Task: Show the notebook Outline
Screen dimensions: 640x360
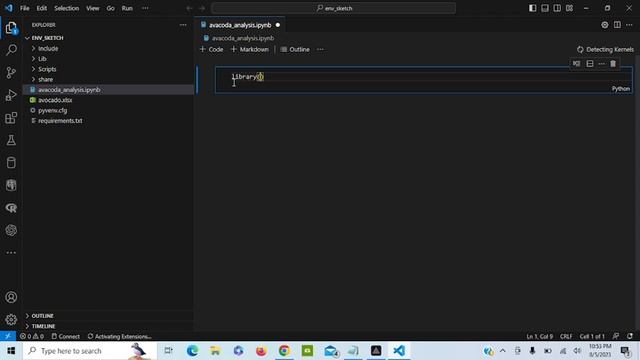Action: point(295,49)
